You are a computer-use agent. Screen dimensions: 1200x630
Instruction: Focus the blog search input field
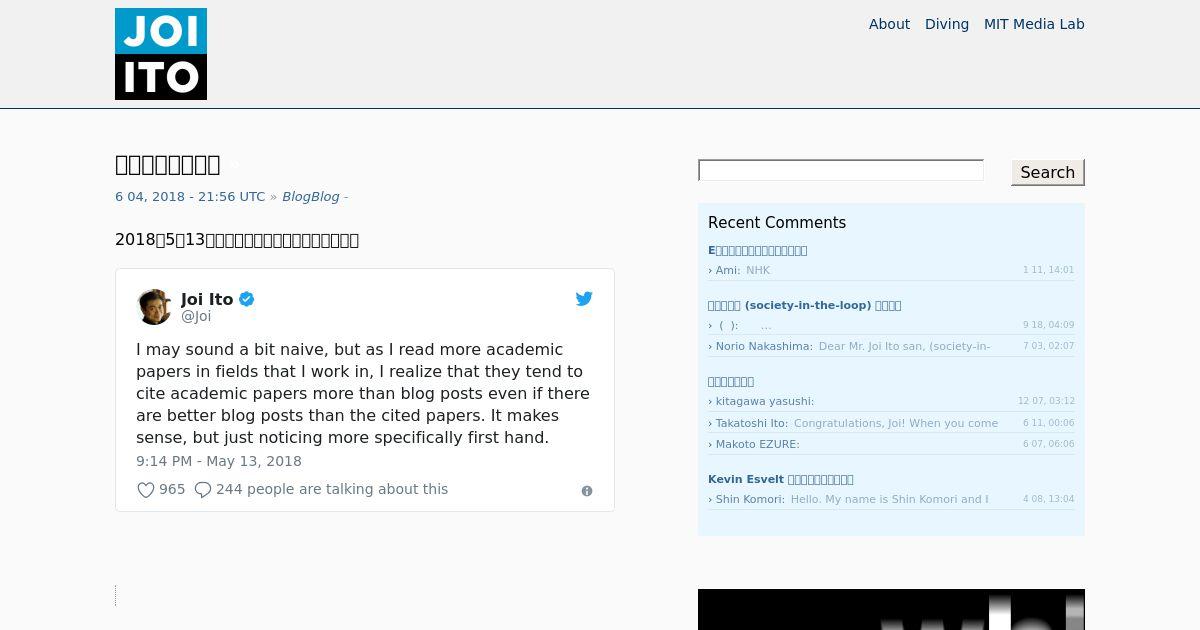tap(841, 171)
